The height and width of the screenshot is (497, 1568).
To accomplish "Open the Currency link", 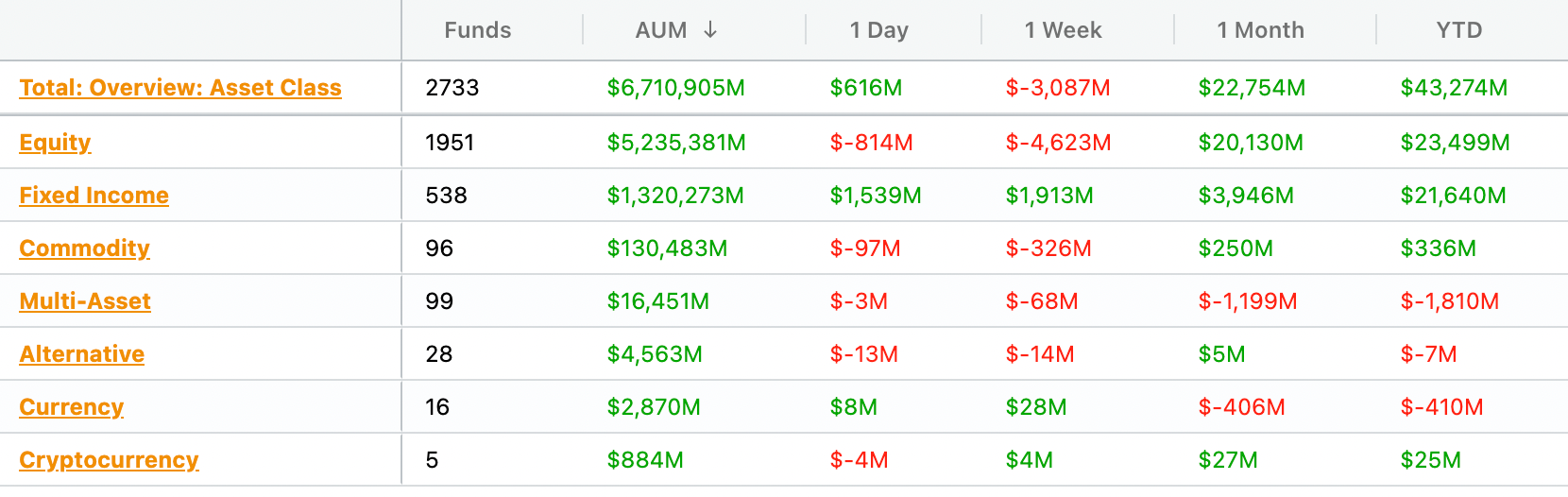I will [72, 407].
